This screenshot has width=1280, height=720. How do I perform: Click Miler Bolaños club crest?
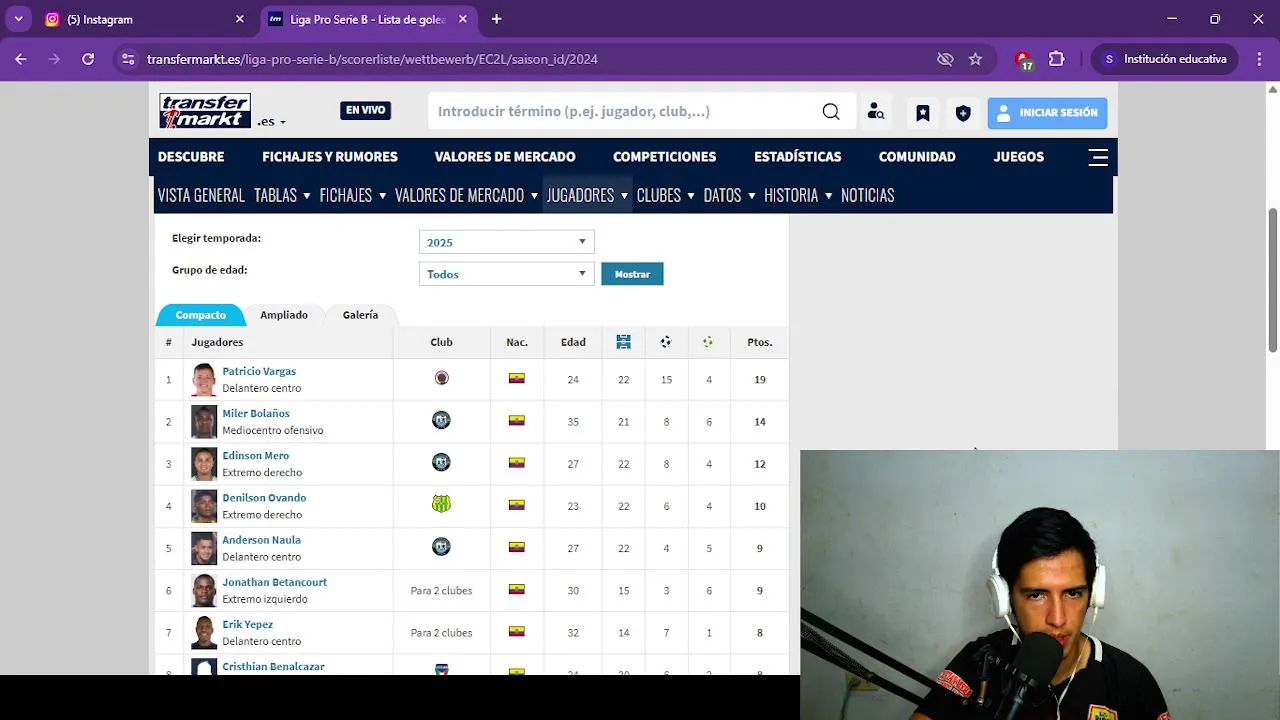coord(441,420)
